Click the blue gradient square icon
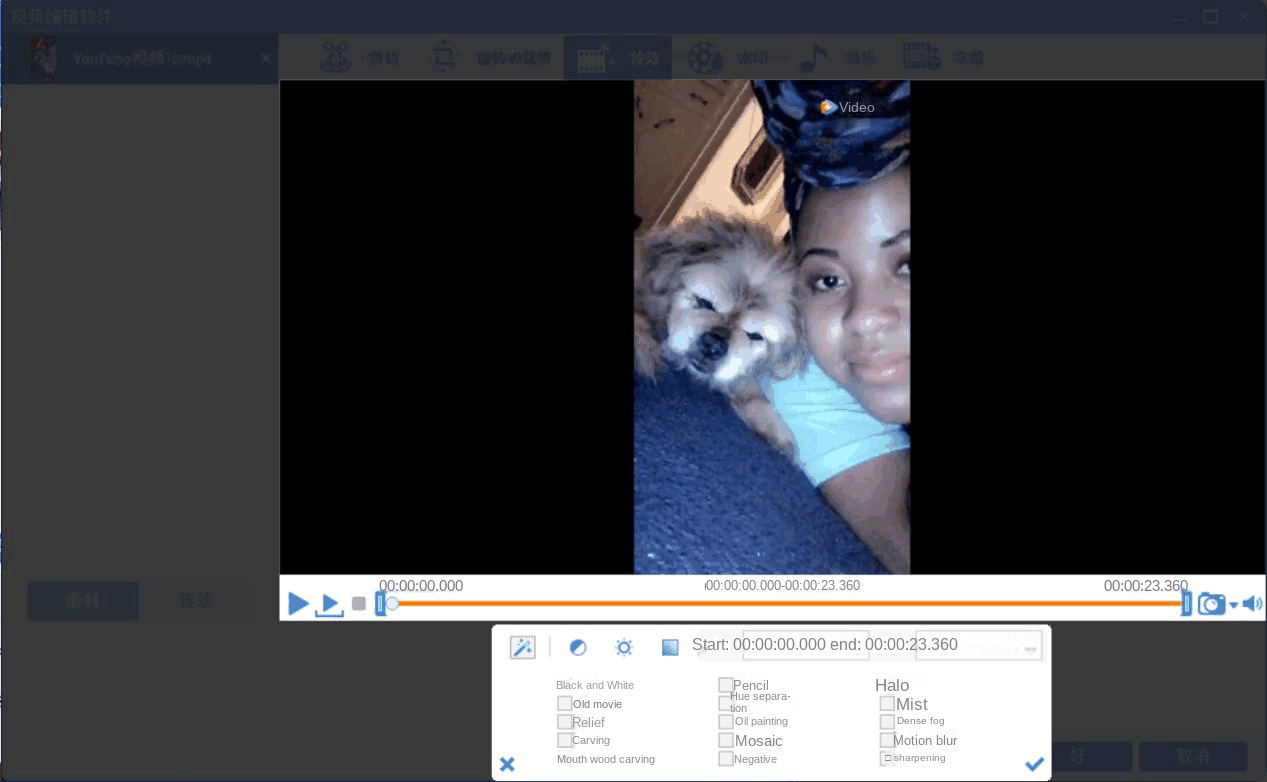This screenshot has height=782, width=1267. click(670, 647)
